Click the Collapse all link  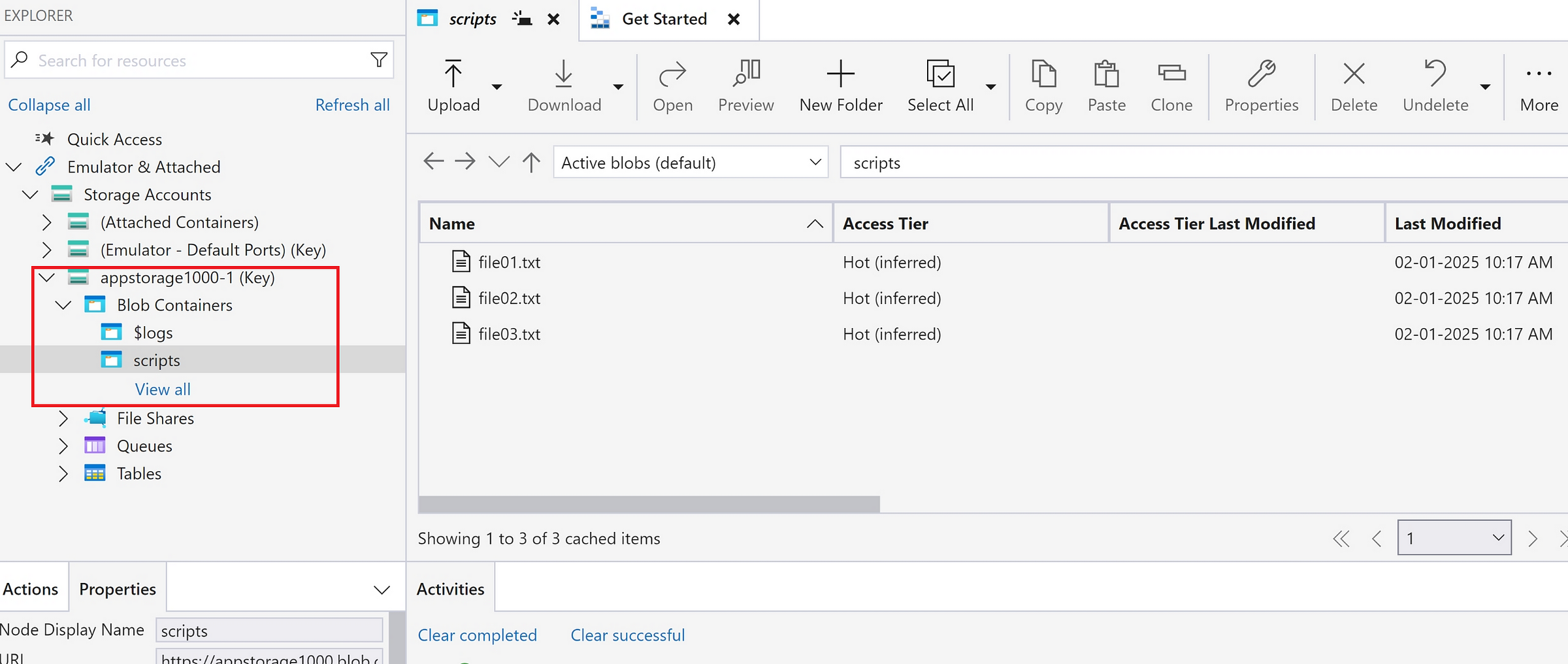49,105
